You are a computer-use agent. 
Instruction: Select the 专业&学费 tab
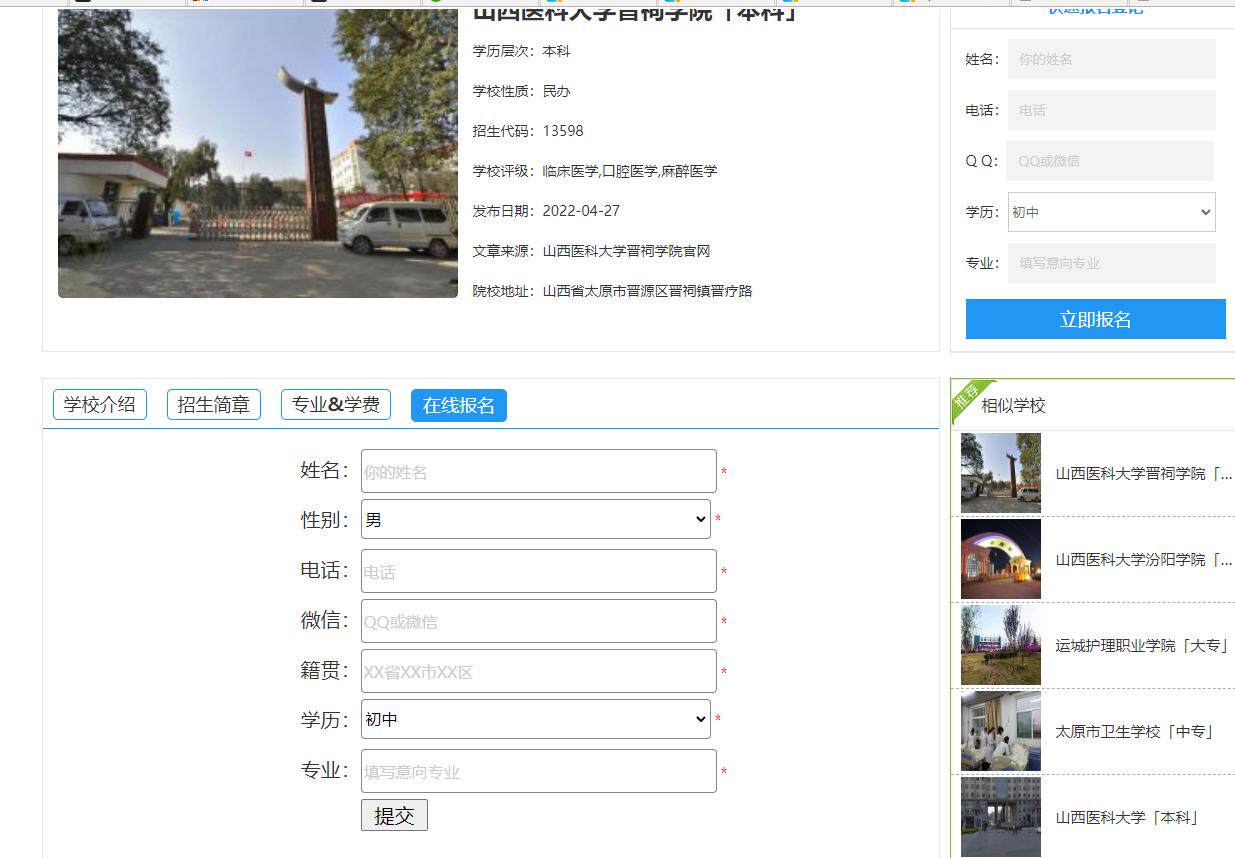click(x=336, y=405)
